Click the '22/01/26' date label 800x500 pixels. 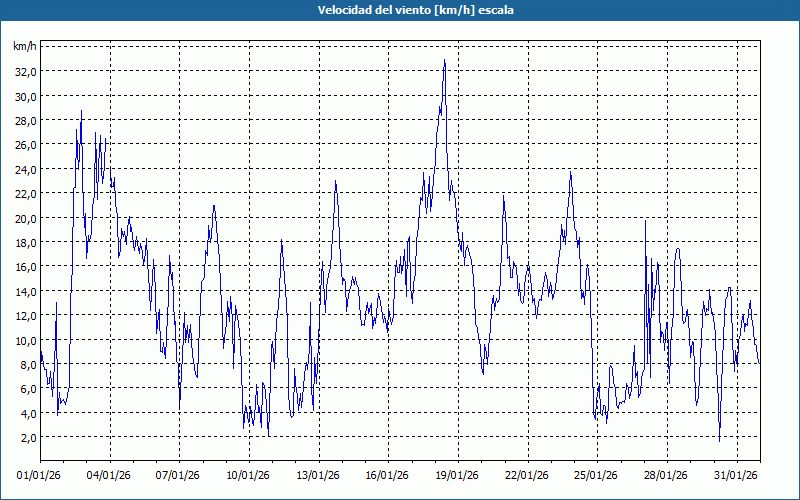pyautogui.click(x=527, y=476)
